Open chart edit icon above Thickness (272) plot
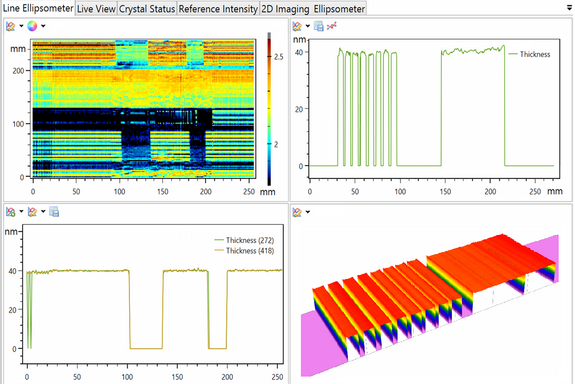Image resolution: width=575 pixels, height=384 pixels. tap(32, 212)
